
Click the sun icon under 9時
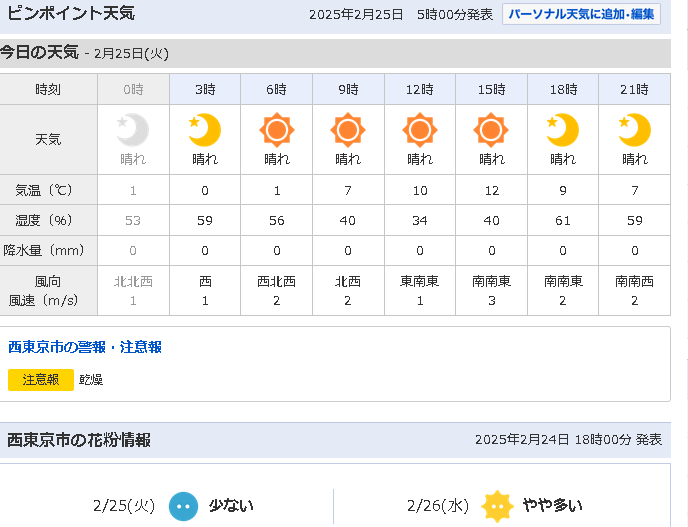(348, 130)
